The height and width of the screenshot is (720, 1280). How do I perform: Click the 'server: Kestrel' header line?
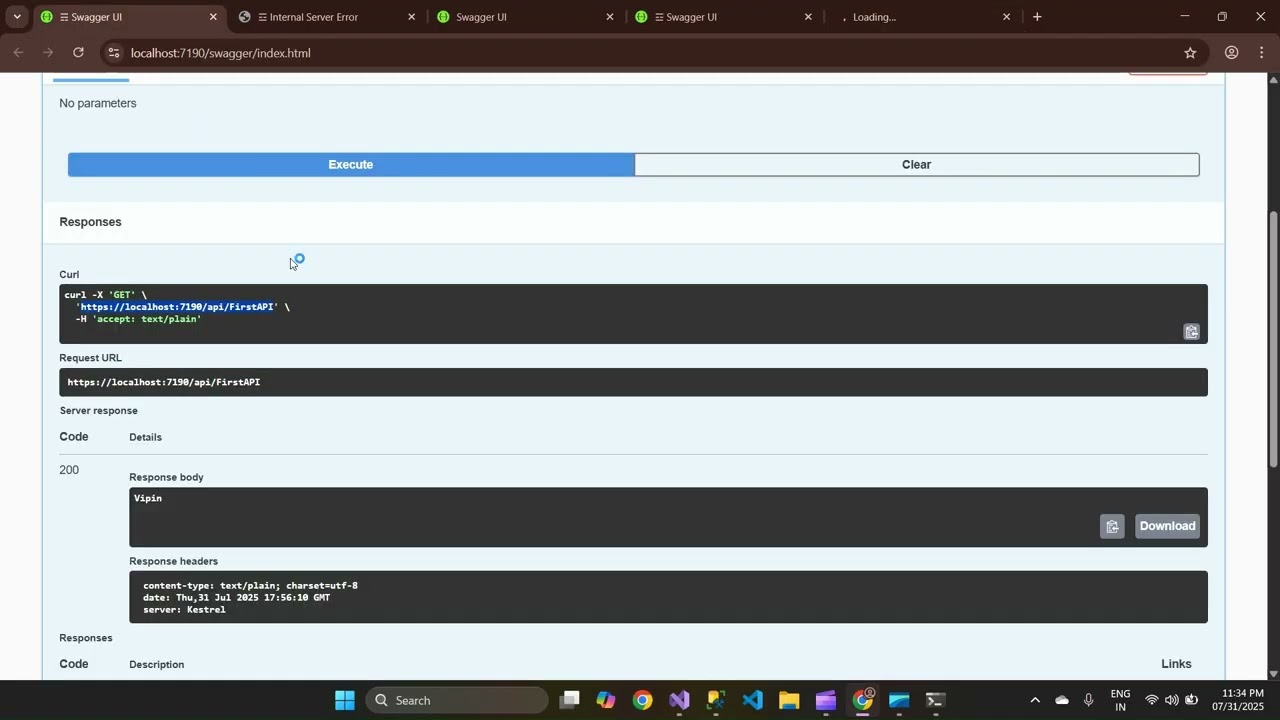coord(184,610)
